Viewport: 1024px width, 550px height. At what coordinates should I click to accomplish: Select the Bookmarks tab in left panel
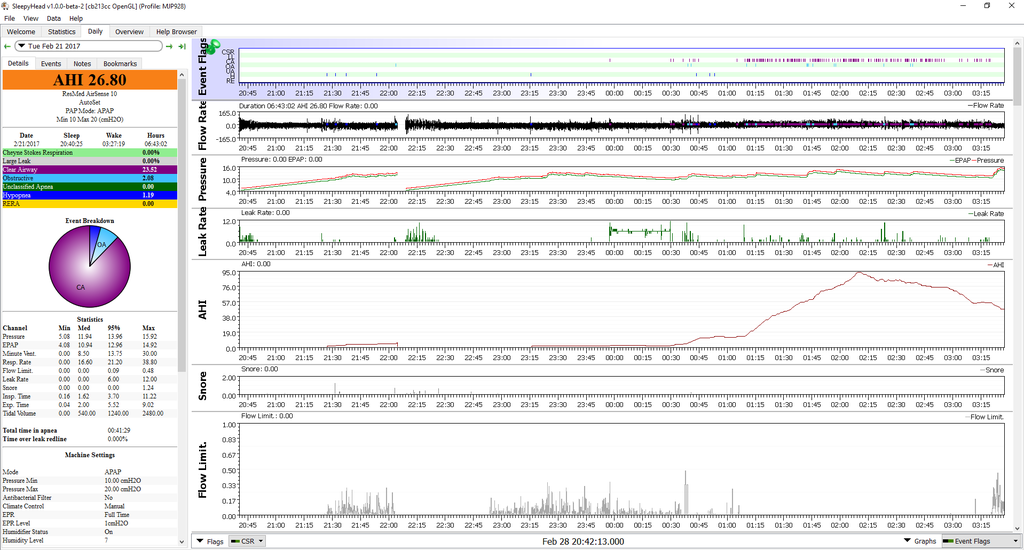click(120, 63)
